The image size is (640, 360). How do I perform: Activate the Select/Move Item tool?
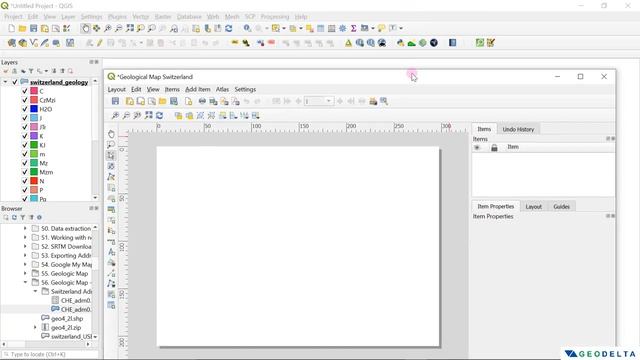(111, 156)
